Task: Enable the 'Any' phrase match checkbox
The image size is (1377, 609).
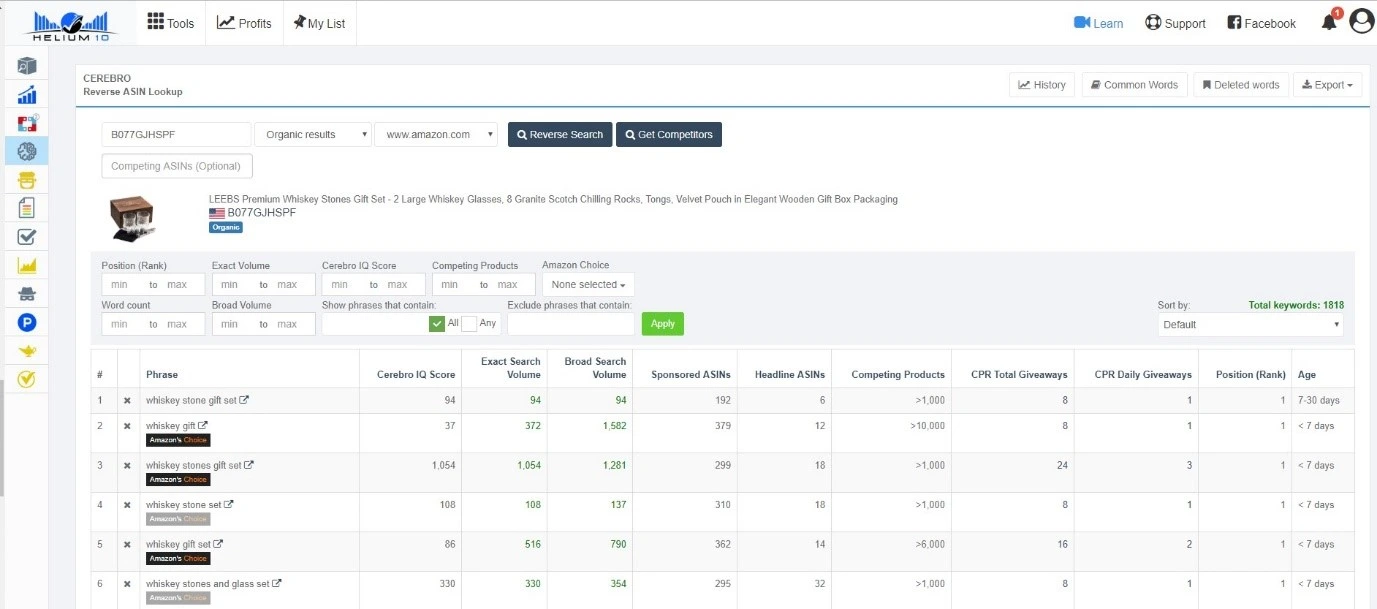Action: tap(469, 323)
